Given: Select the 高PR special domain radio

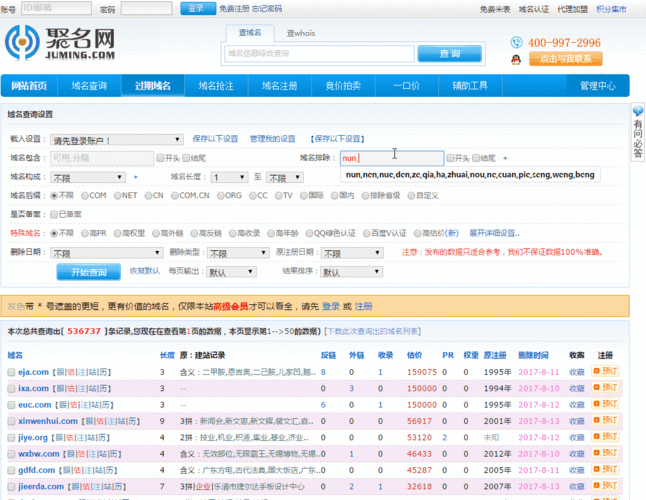Looking at the screenshot, I should [x=85, y=234].
